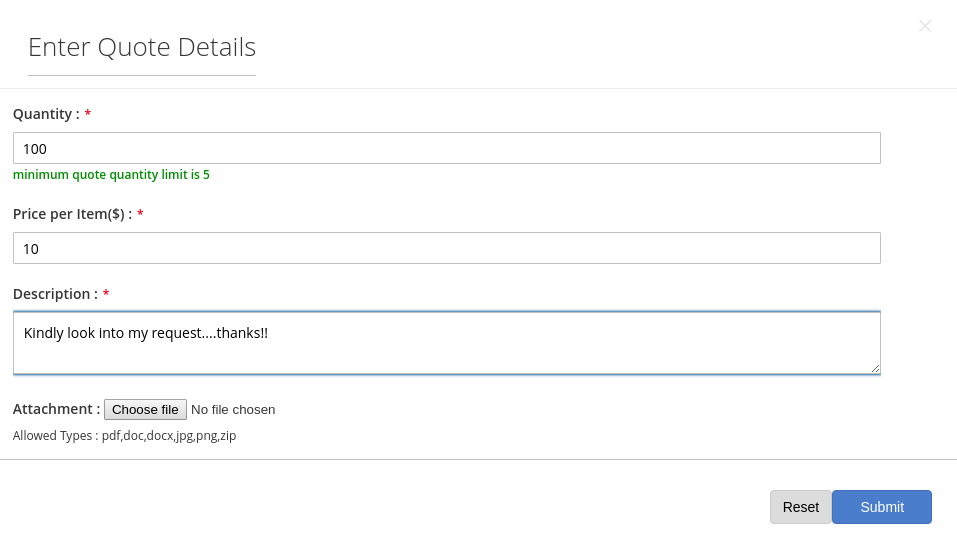Click the Quantity input field
Image resolution: width=957 pixels, height=552 pixels.
[446, 148]
